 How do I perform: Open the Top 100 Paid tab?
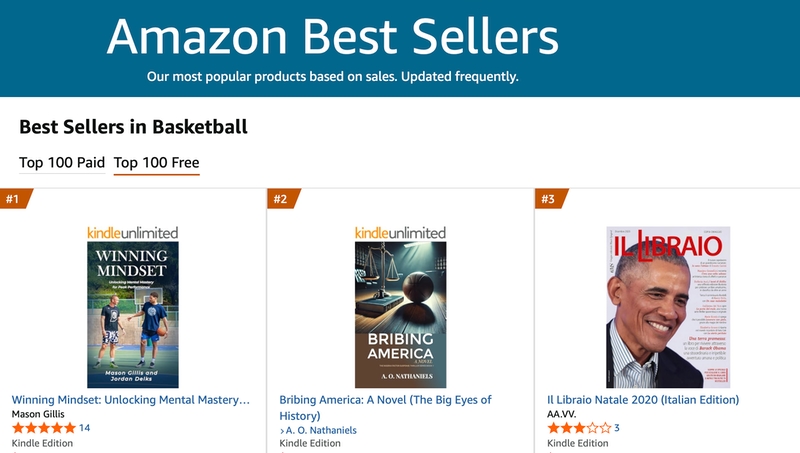point(62,163)
